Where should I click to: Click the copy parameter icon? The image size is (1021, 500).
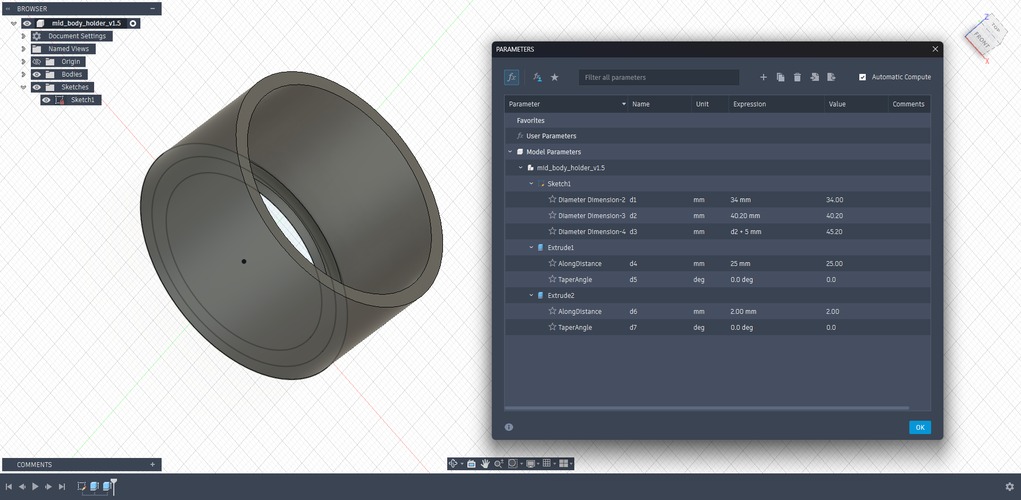781,77
